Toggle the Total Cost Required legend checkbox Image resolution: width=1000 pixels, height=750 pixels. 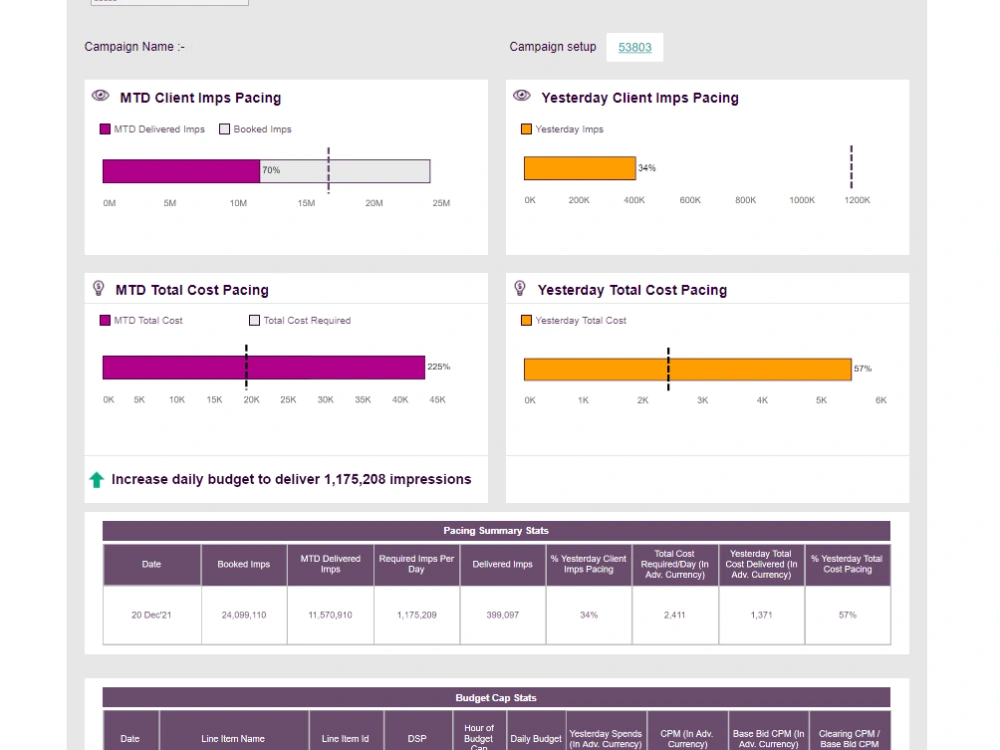[255, 320]
